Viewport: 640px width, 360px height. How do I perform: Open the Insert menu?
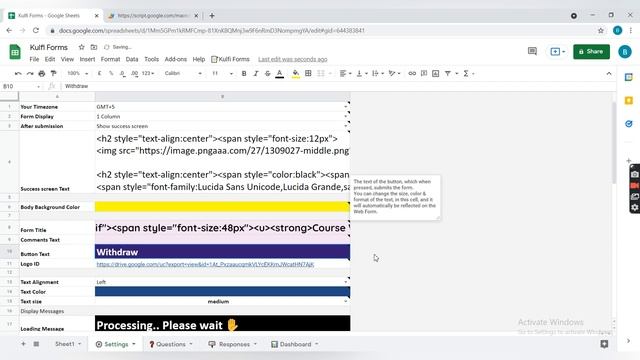(x=87, y=59)
